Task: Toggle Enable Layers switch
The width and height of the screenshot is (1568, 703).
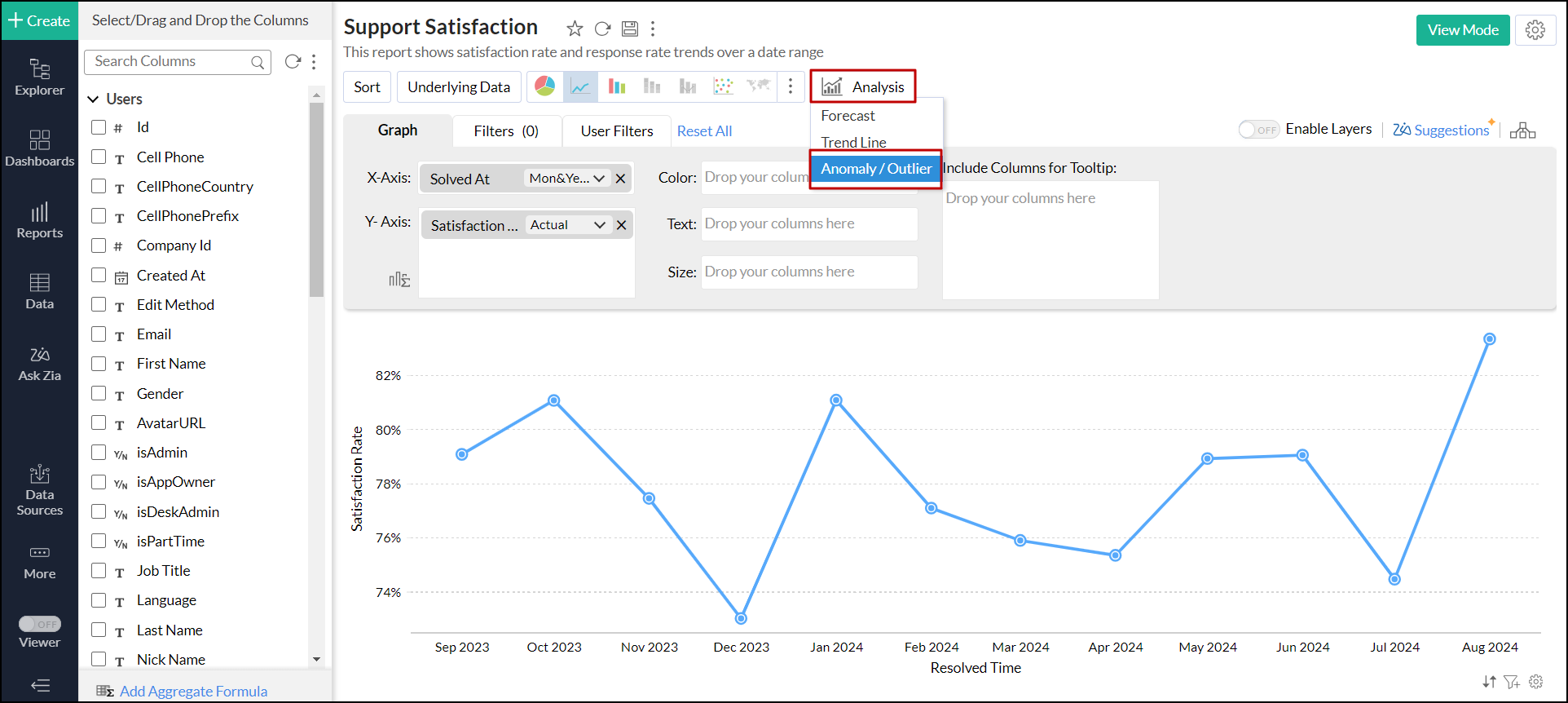Action: point(1258,130)
